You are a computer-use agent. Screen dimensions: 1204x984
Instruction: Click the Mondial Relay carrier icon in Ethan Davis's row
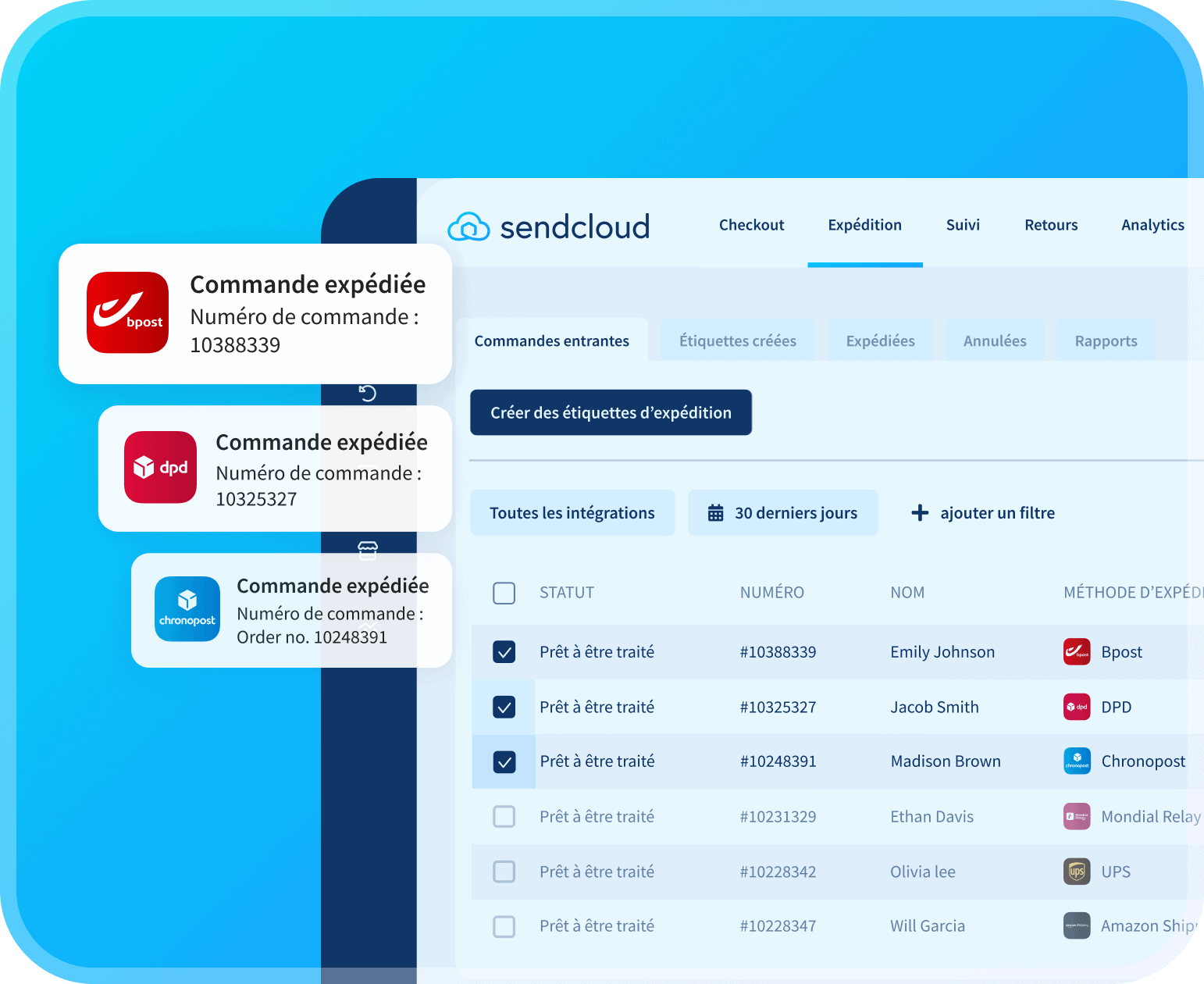click(x=1077, y=817)
